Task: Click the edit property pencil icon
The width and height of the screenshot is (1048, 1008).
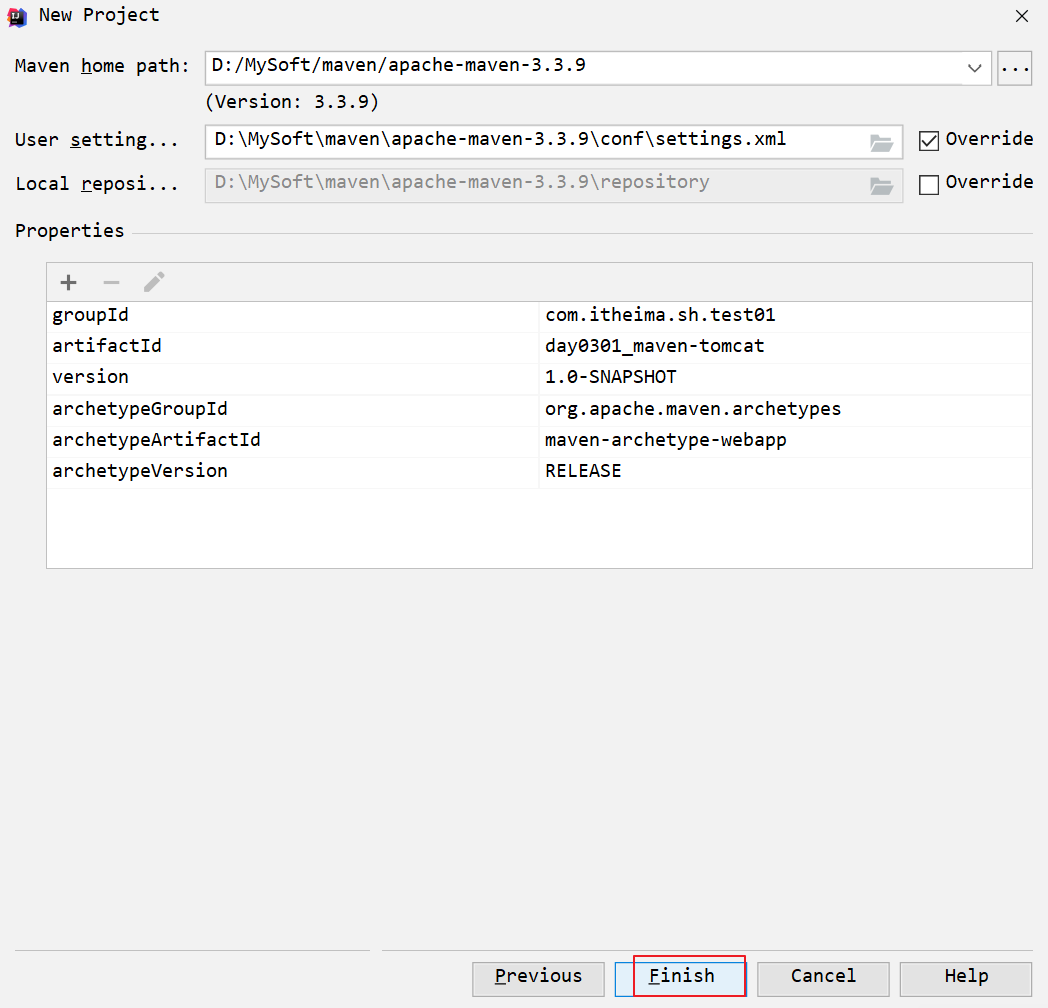Action: click(154, 283)
